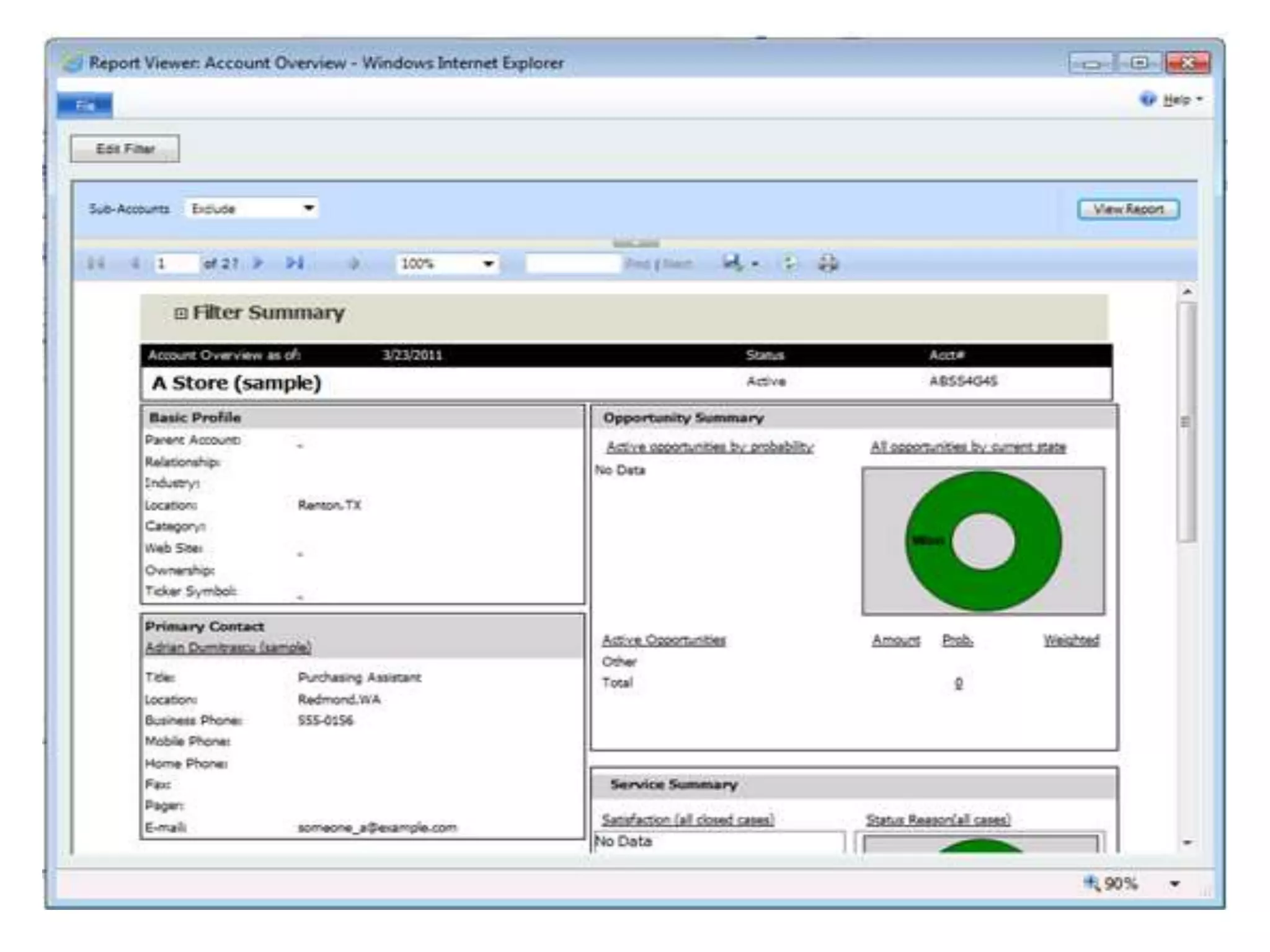Expand the Filter Summary section
Image resolution: width=1270 pixels, height=952 pixels.
tap(180, 314)
